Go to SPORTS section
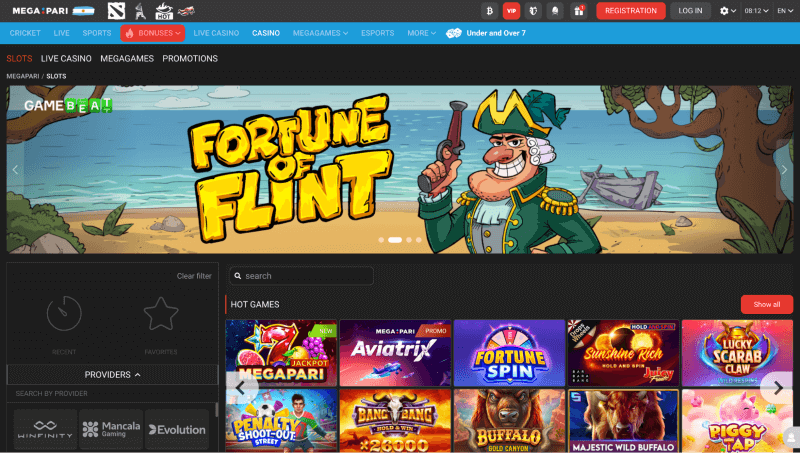The image size is (800, 453). coord(97,33)
